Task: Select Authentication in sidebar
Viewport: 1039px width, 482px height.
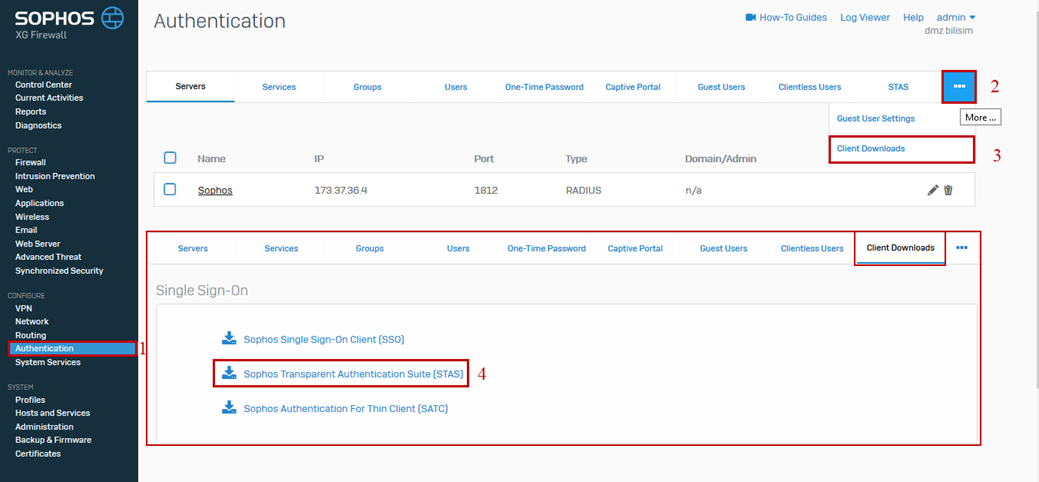Action: click(72, 348)
